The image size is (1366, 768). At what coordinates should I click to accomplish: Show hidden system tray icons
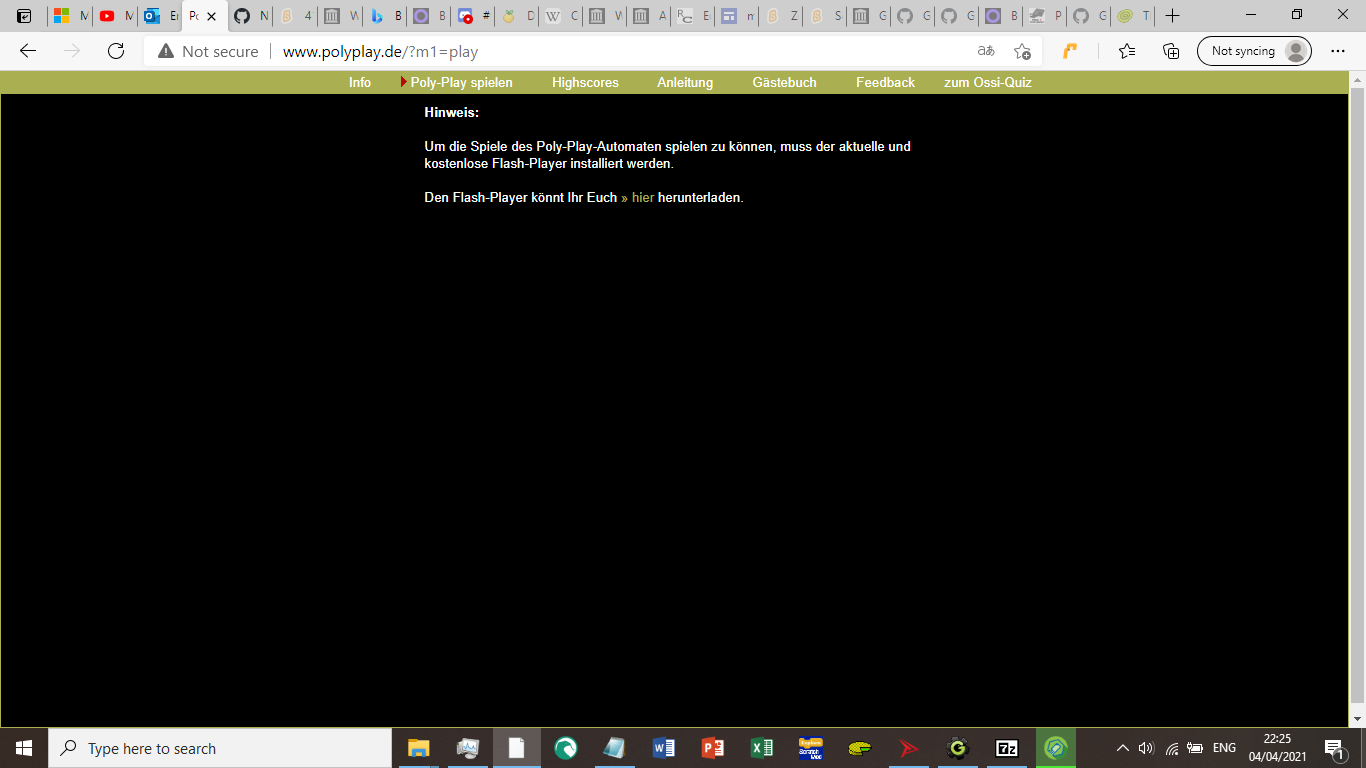click(1123, 748)
